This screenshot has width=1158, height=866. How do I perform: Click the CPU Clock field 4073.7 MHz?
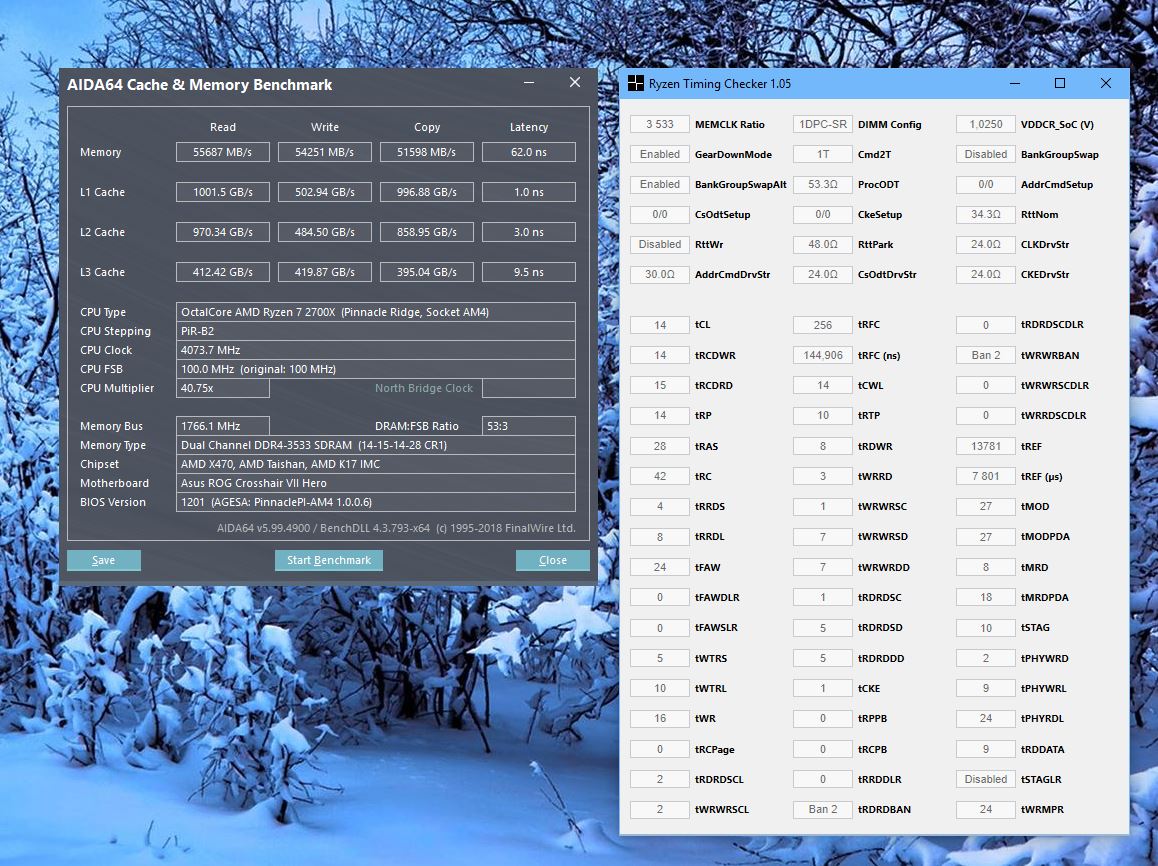[376, 350]
